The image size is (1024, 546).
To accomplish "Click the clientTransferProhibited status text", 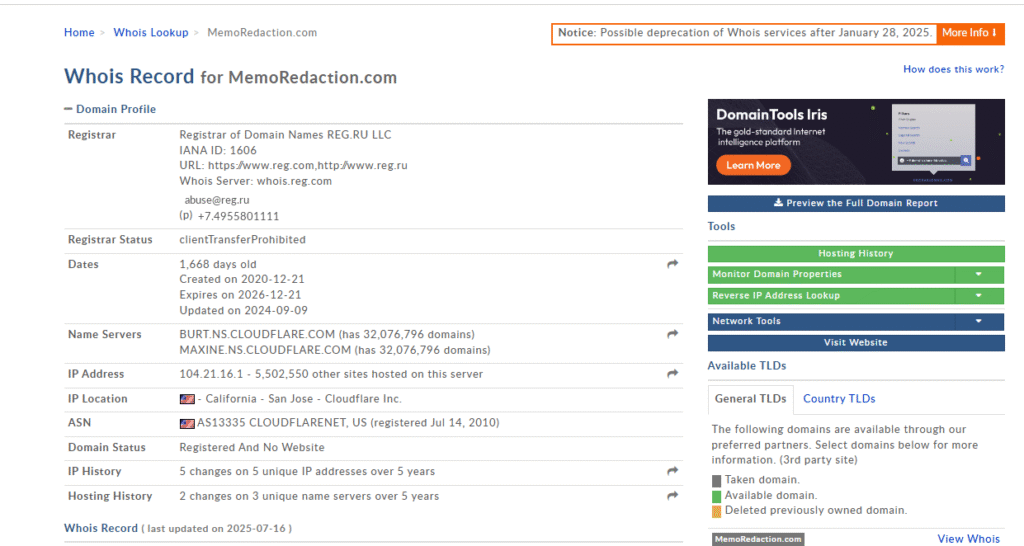I will (242, 240).
